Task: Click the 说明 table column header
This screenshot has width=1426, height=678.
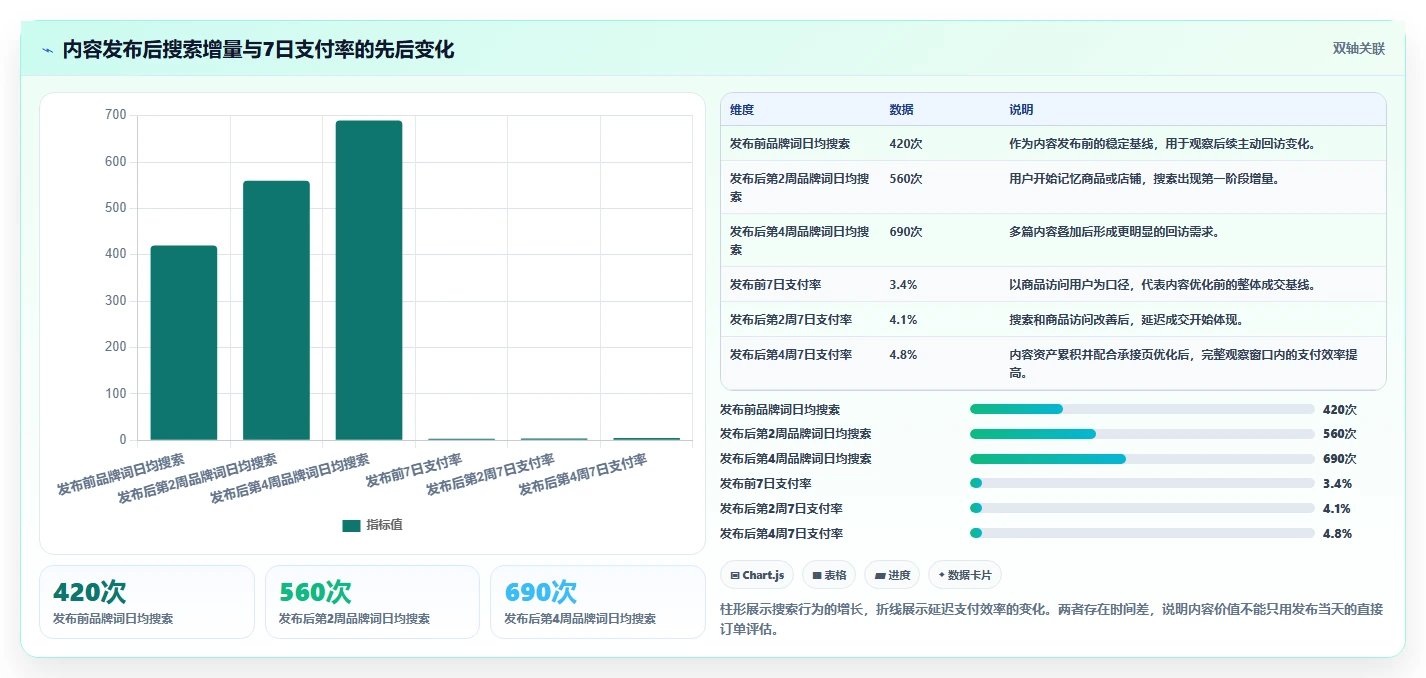Action: tap(1021, 110)
